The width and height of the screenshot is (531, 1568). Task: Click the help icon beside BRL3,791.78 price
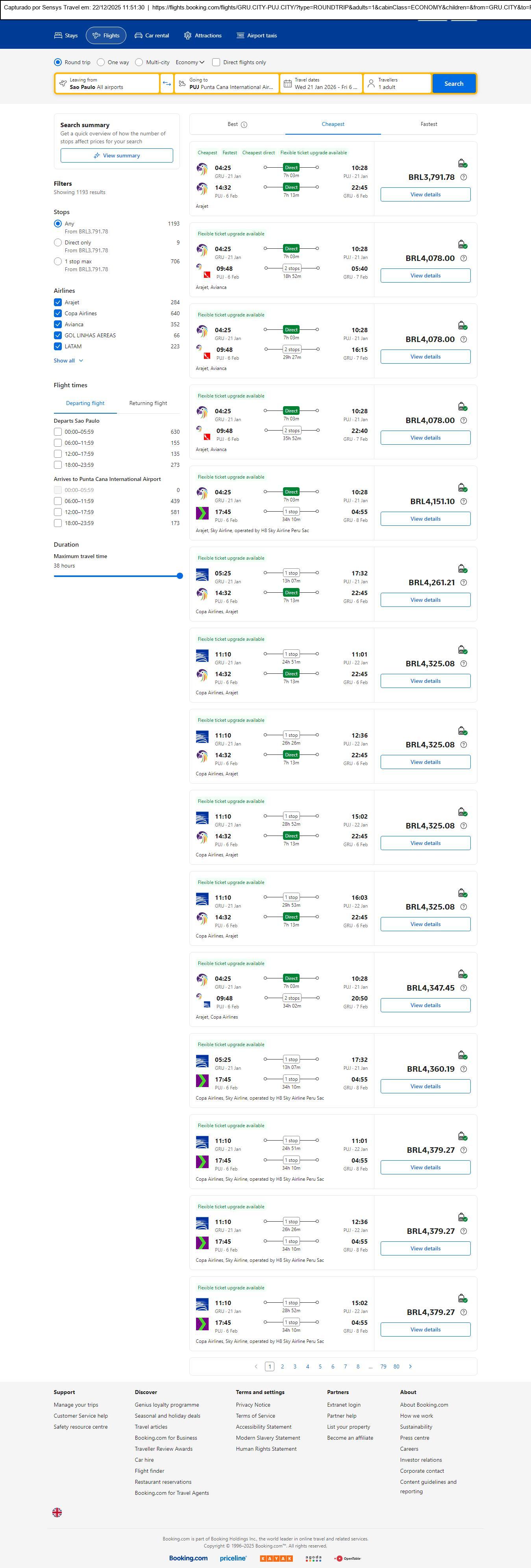click(x=463, y=177)
